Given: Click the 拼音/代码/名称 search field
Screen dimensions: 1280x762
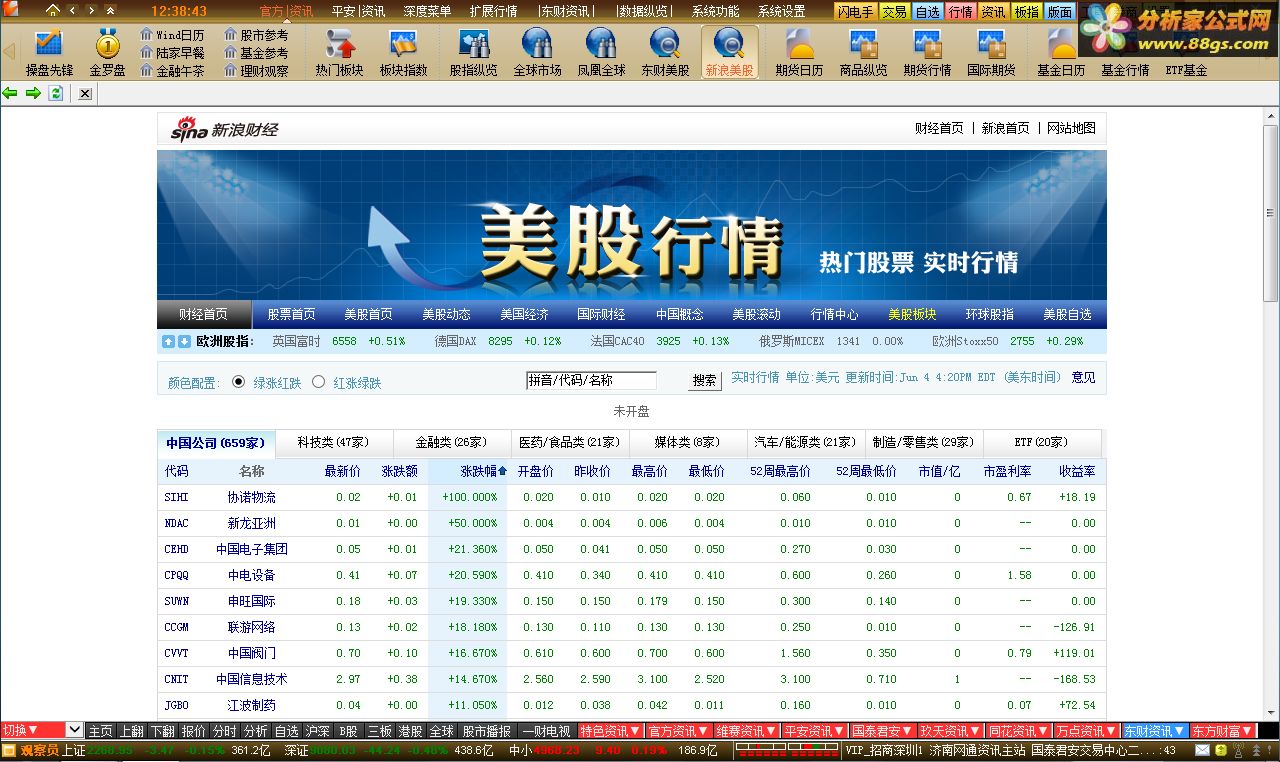Looking at the screenshot, I should (591, 380).
